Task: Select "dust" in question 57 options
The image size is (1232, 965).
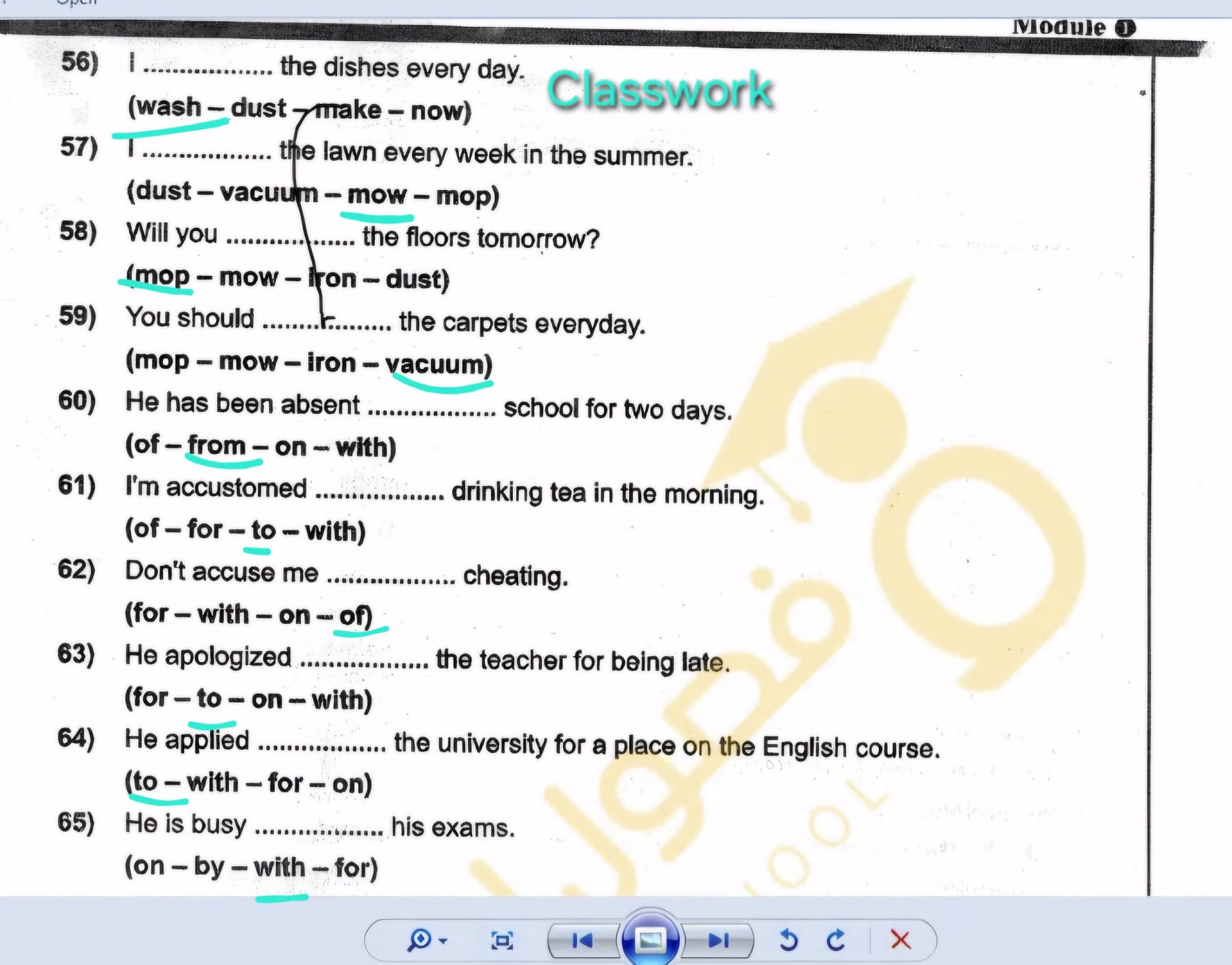Action: (x=163, y=191)
